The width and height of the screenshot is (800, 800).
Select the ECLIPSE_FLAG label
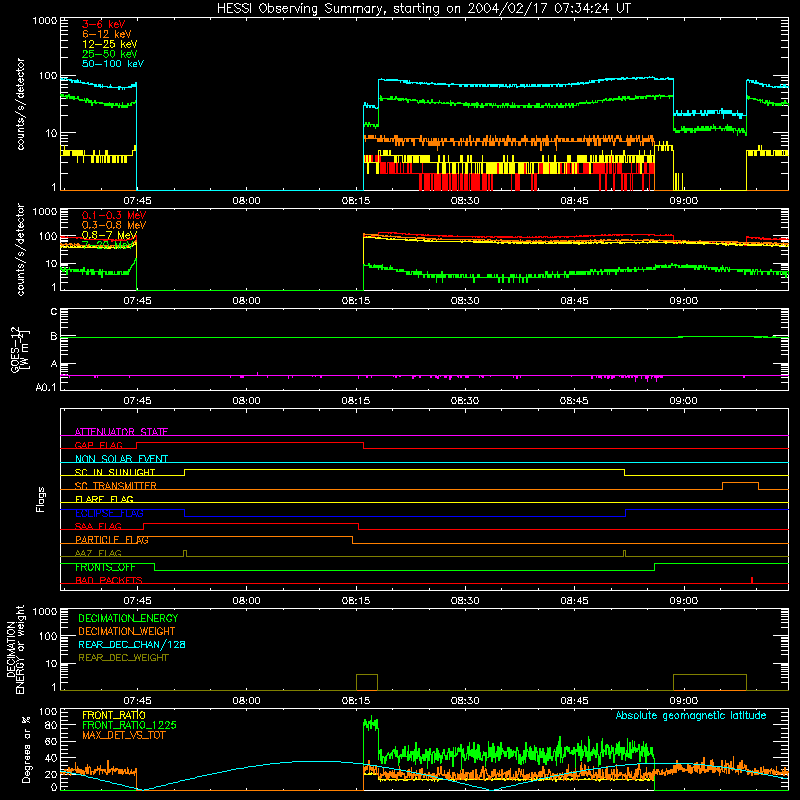click(109, 513)
